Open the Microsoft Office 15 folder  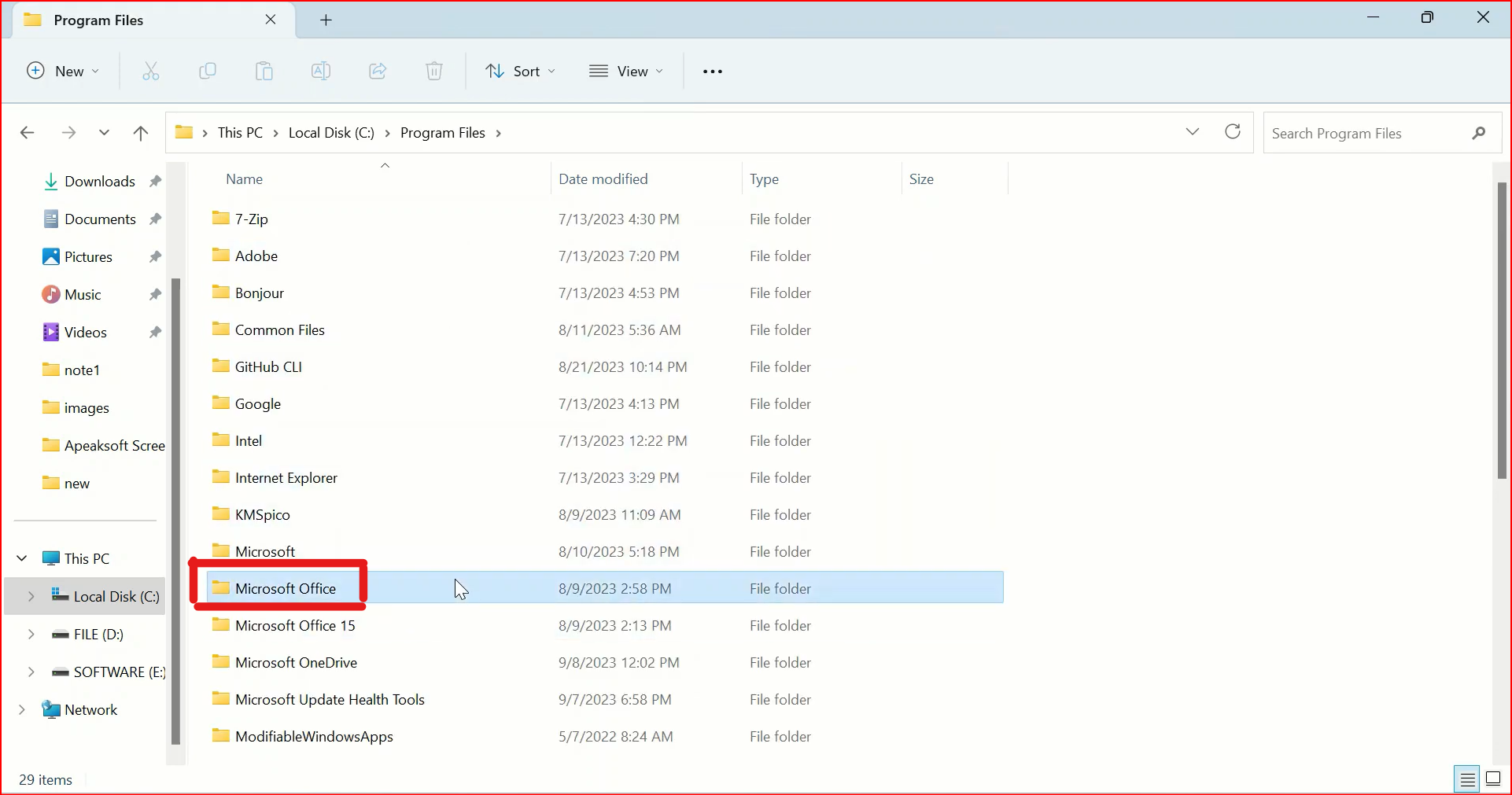point(295,625)
